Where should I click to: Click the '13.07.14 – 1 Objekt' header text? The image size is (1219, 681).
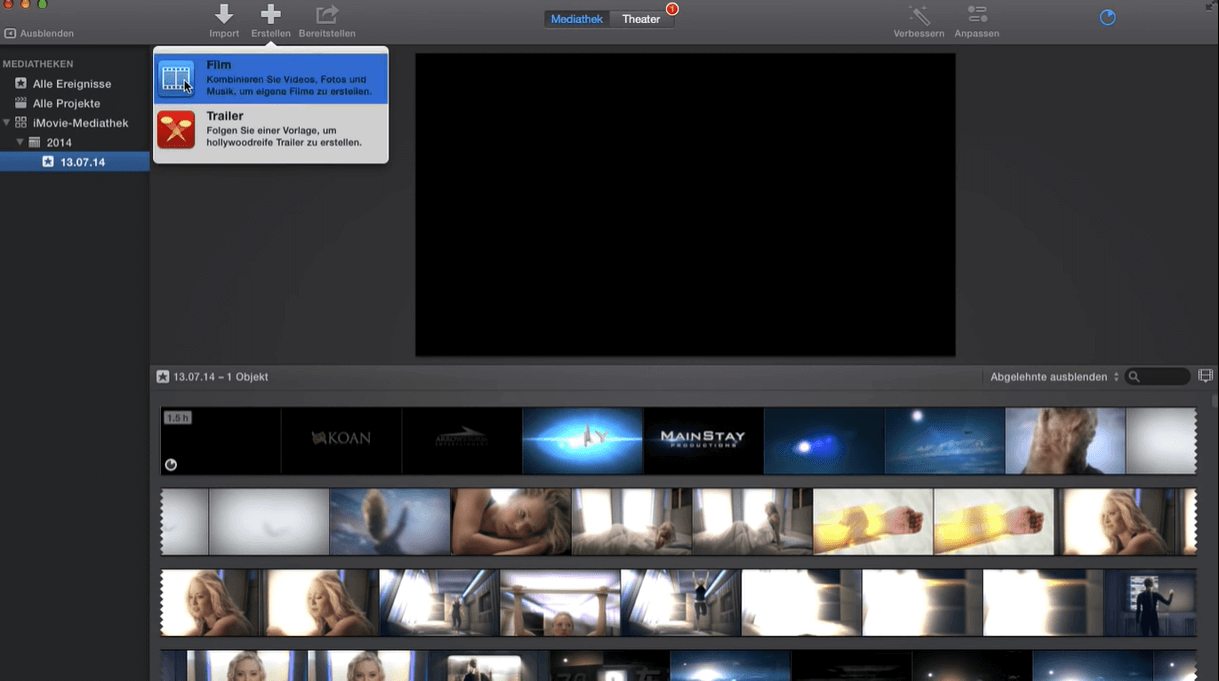click(x=221, y=377)
